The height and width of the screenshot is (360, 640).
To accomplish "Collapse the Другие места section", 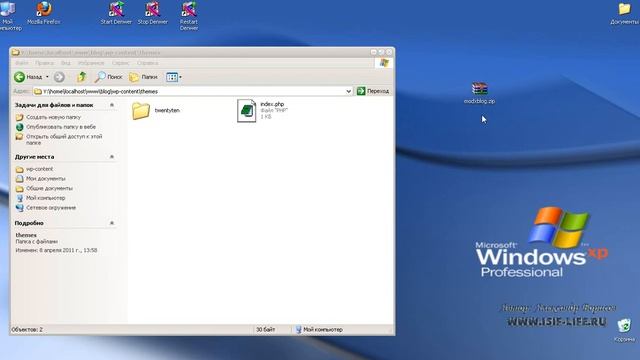I will [x=112, y=157].
